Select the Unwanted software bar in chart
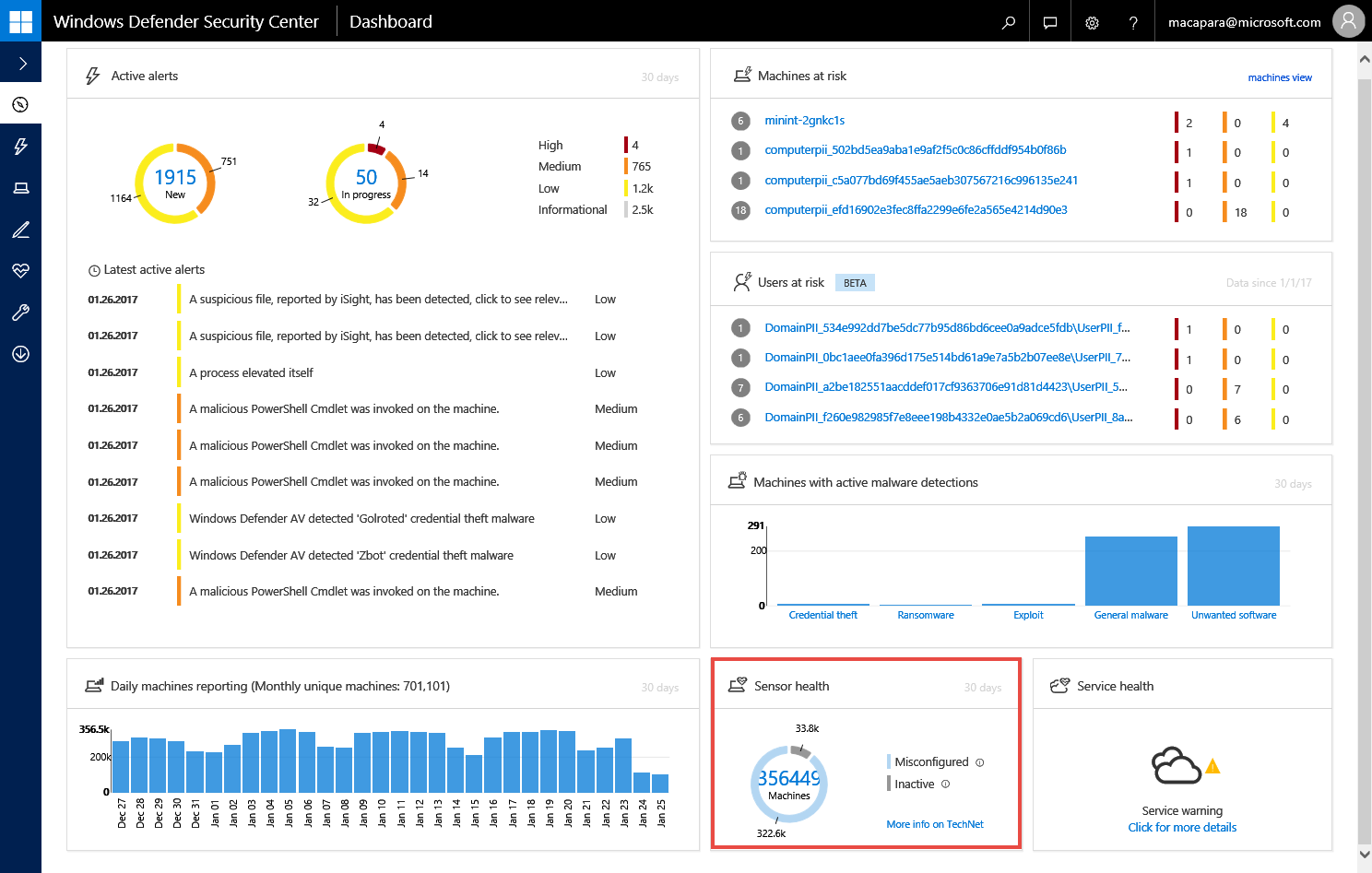1372x873 pixels. [x=1233, y=566]
